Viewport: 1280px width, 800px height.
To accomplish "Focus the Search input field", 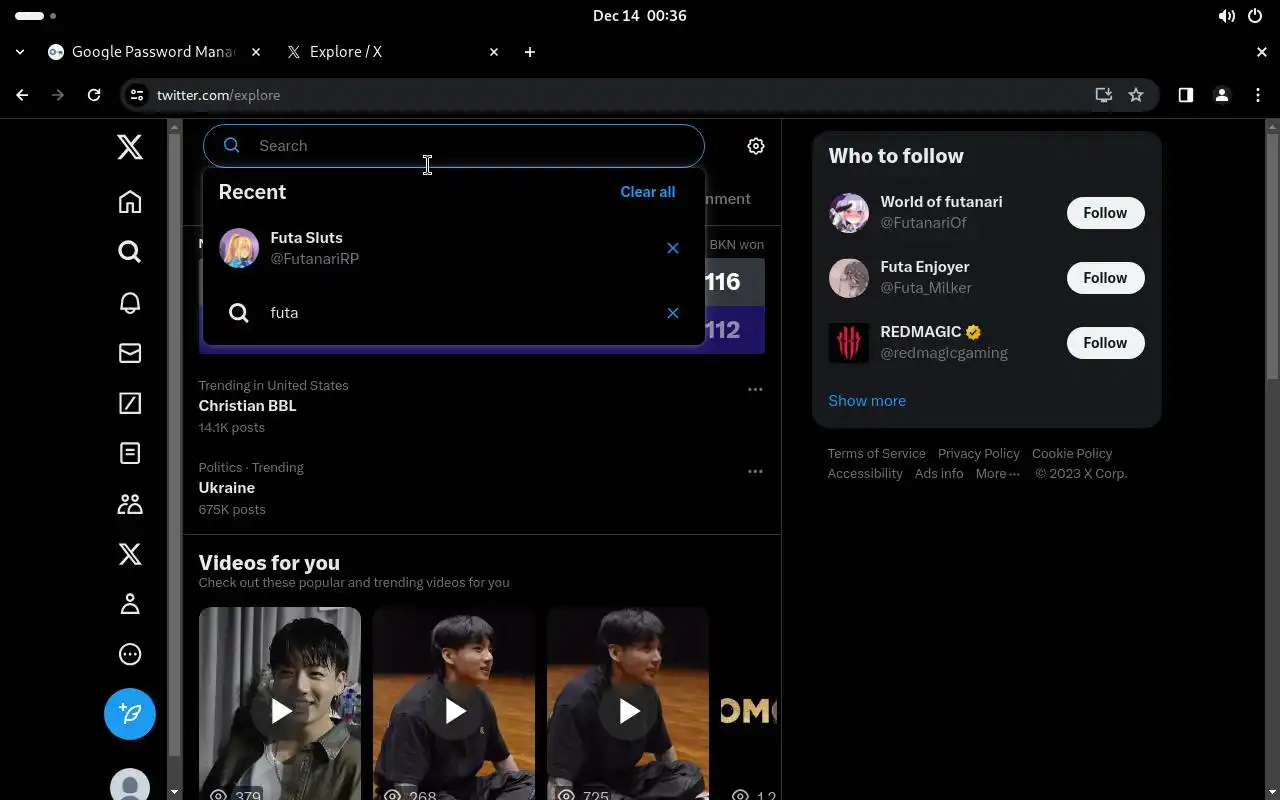I will [454, 146].
